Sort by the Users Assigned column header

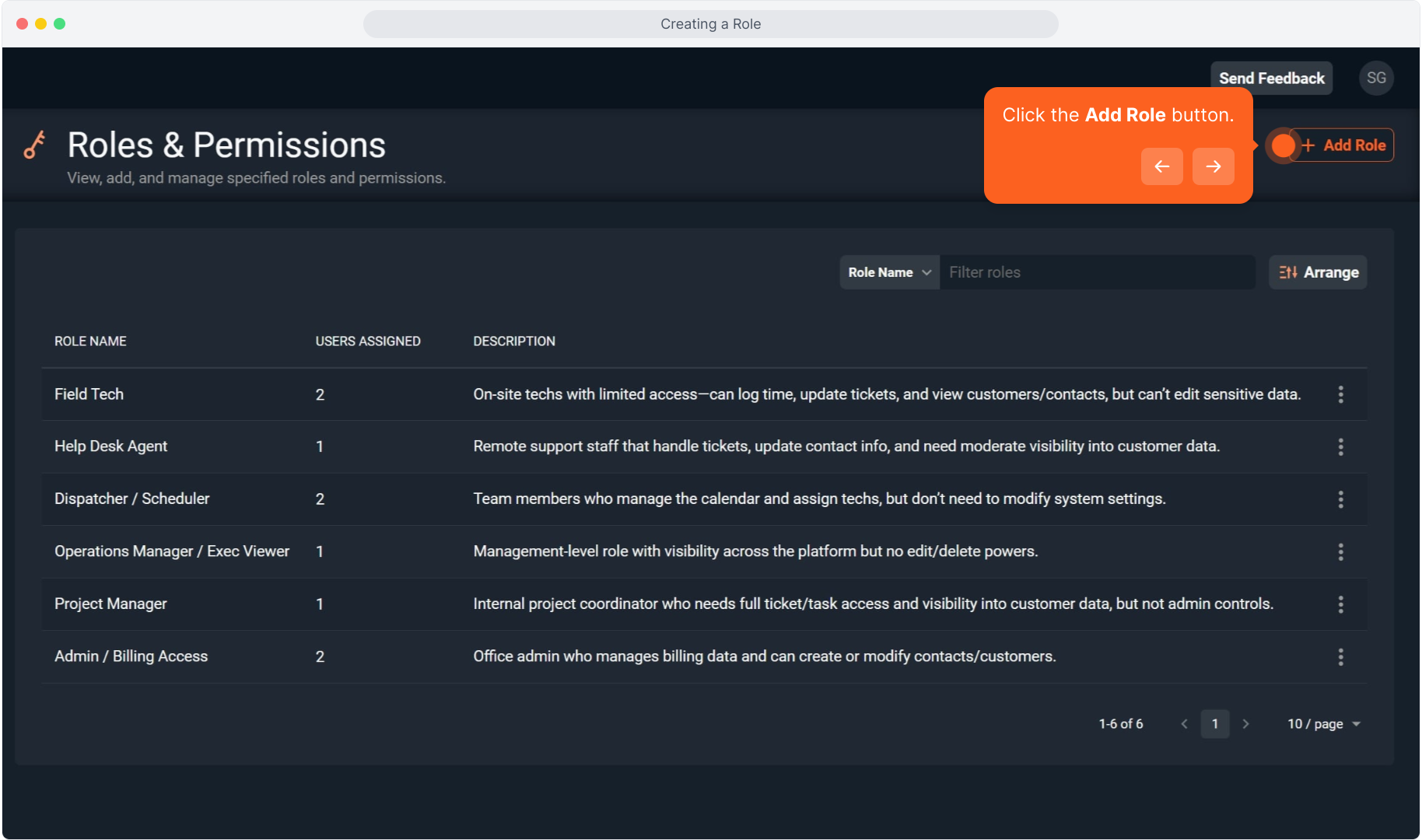click(368, 341)
